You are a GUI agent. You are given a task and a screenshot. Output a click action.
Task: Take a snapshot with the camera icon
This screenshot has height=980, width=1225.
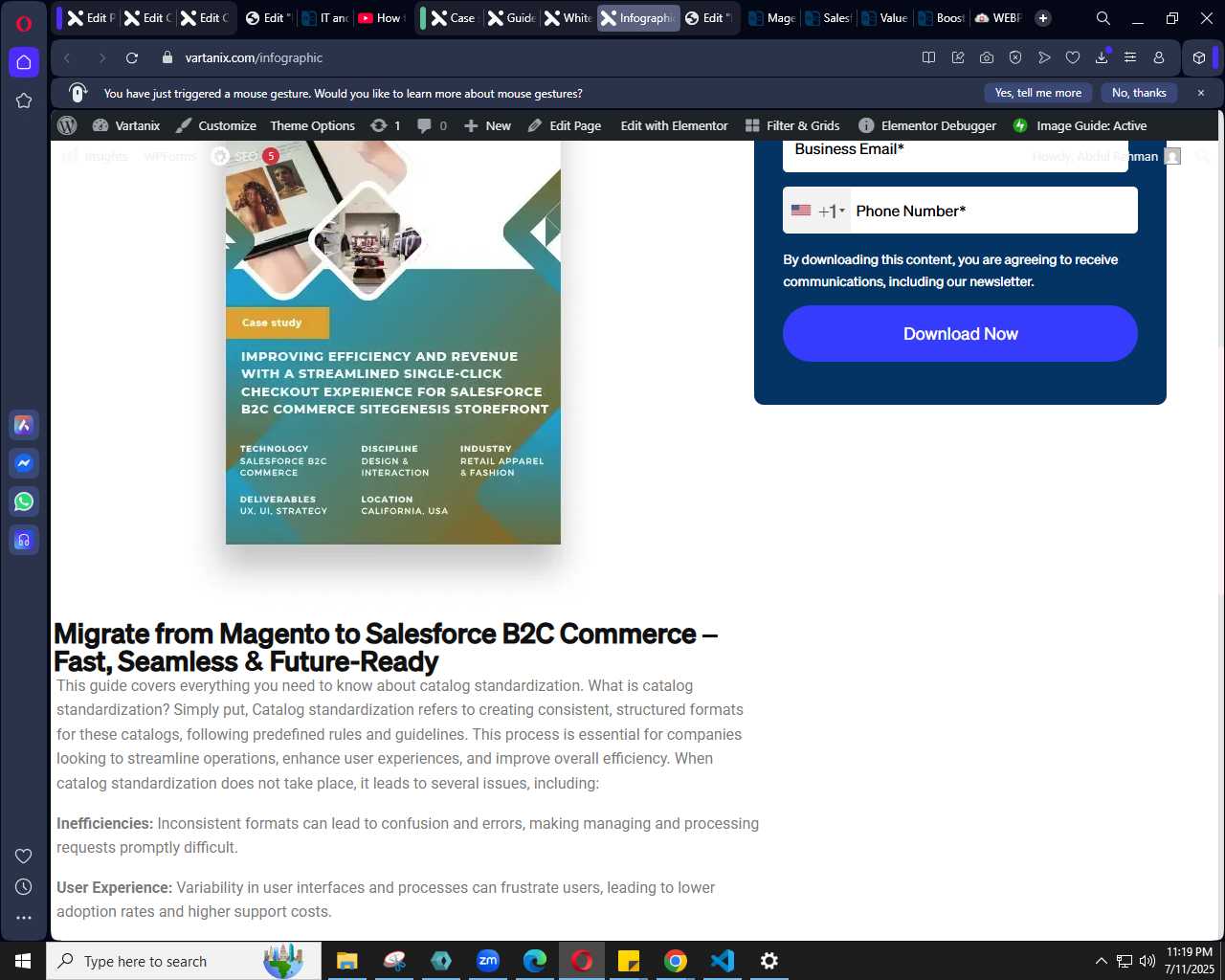click(x=987, y=58)
